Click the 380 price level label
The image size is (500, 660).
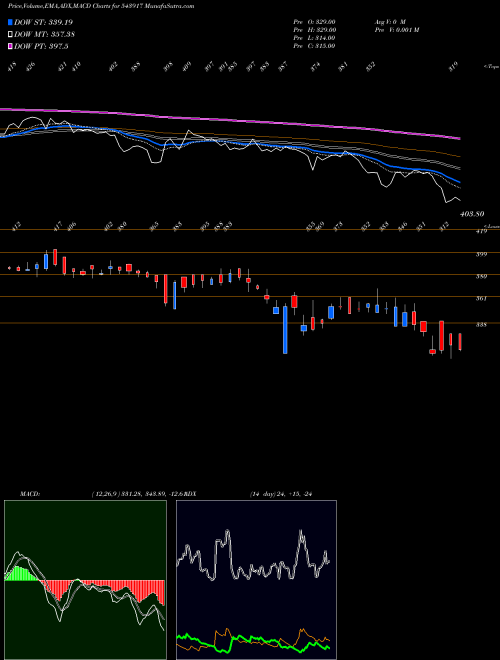tap(481, 277)
